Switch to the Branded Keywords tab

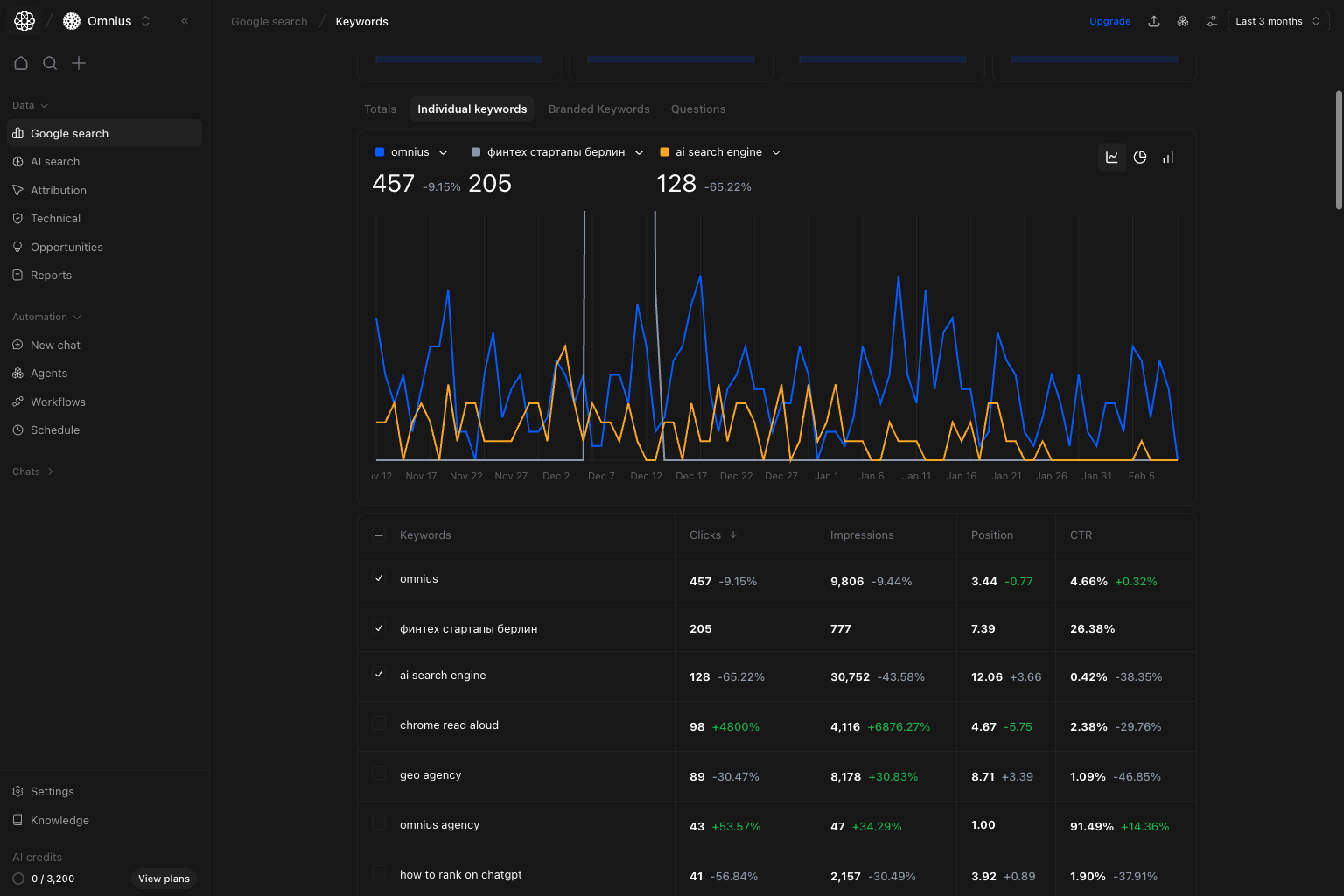coord(598,108)
